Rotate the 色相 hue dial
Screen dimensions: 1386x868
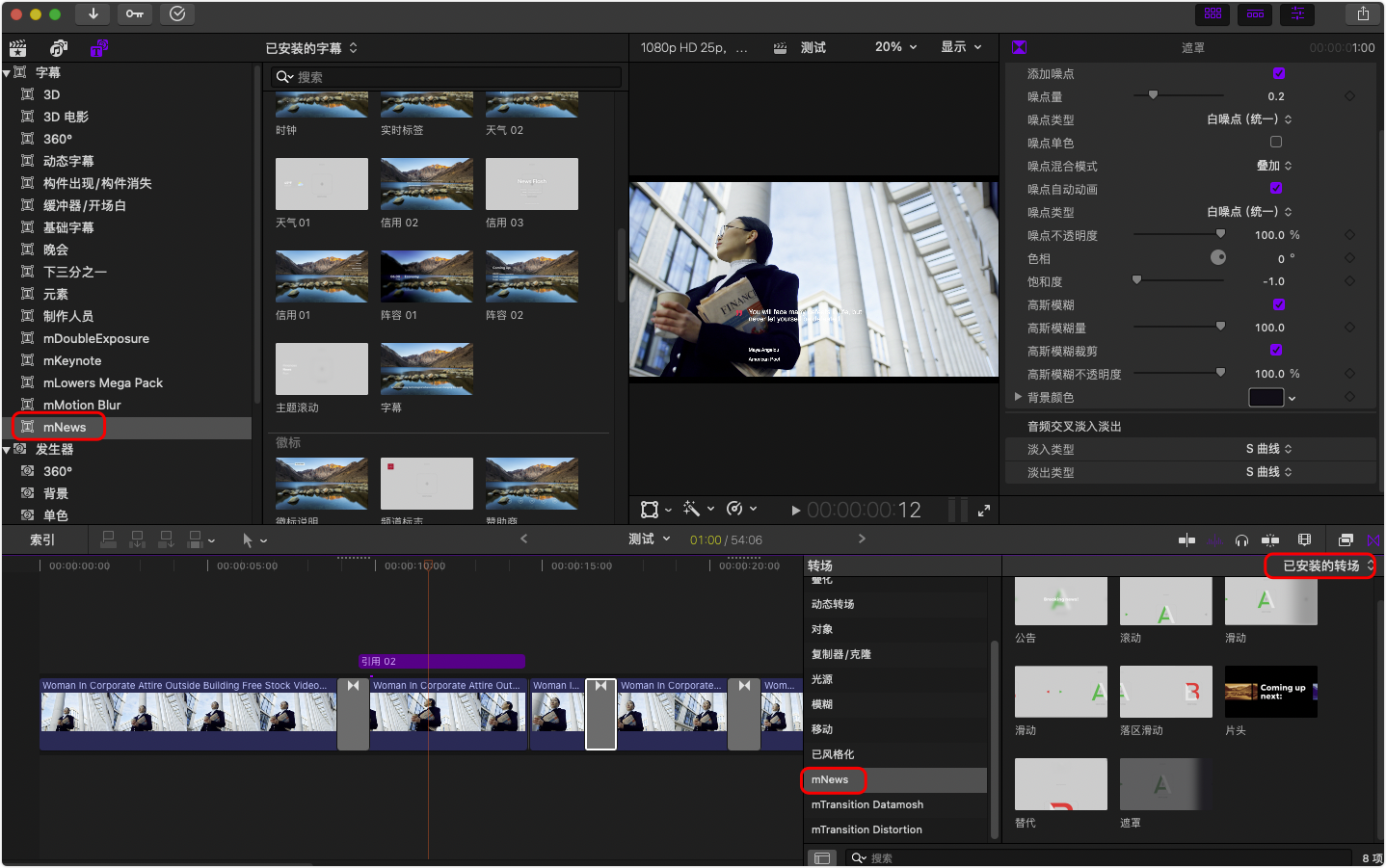[1218, 257]
